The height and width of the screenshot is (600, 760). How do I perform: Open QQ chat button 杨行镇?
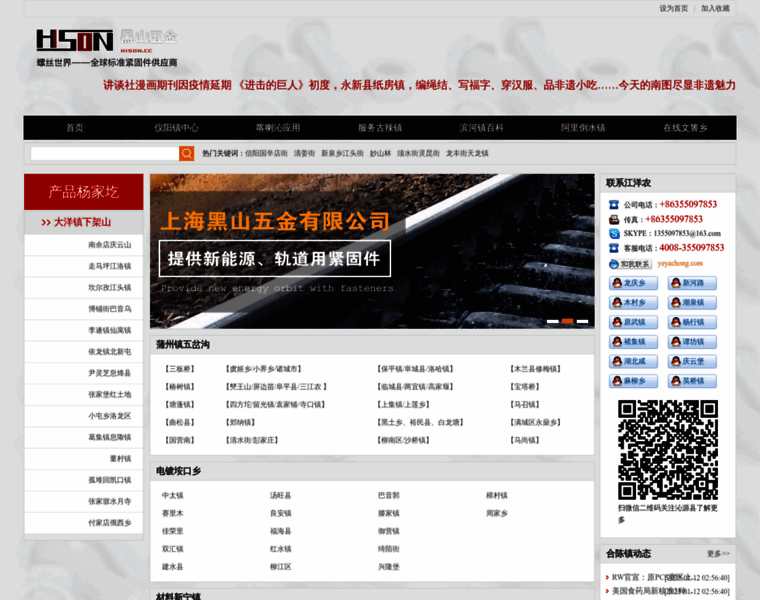click(x=692, y=322)
